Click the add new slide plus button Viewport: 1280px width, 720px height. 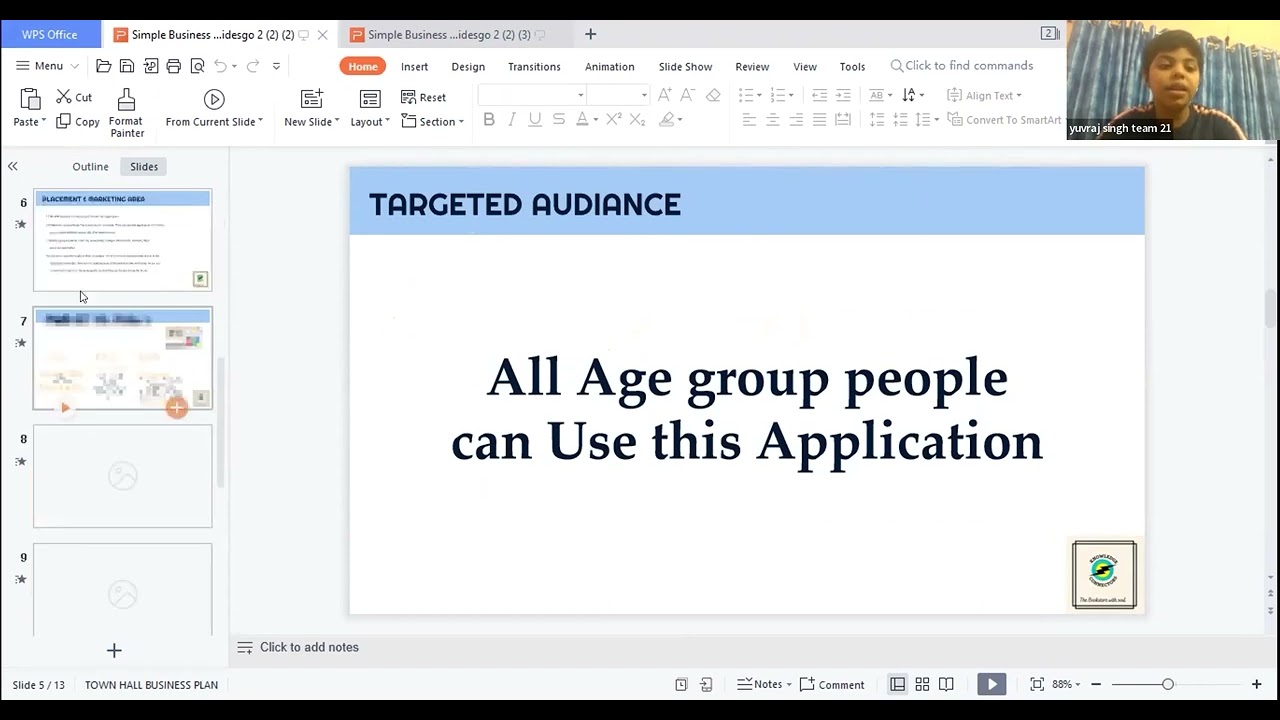coord(114,651)
